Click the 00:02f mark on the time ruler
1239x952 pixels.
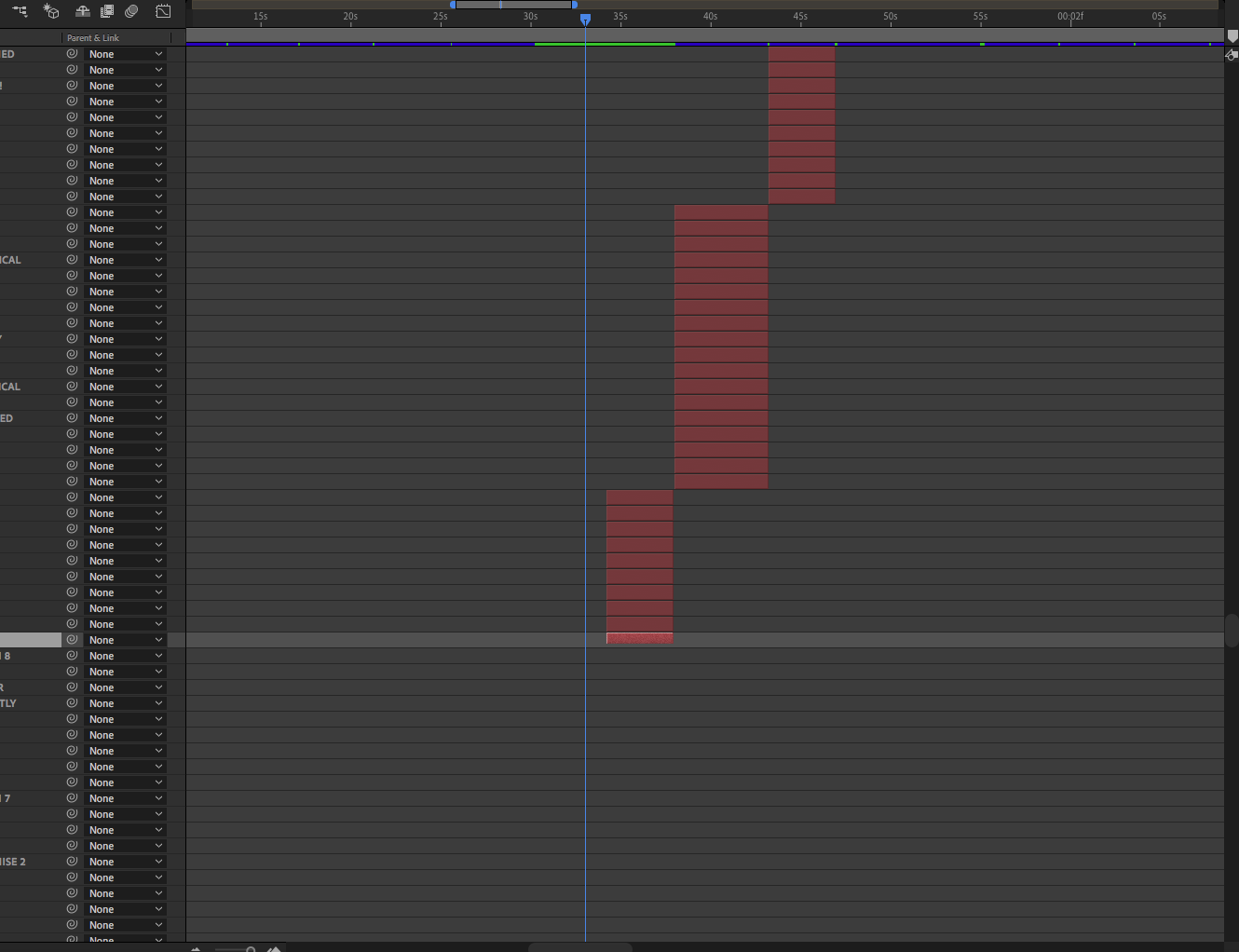1070,17
